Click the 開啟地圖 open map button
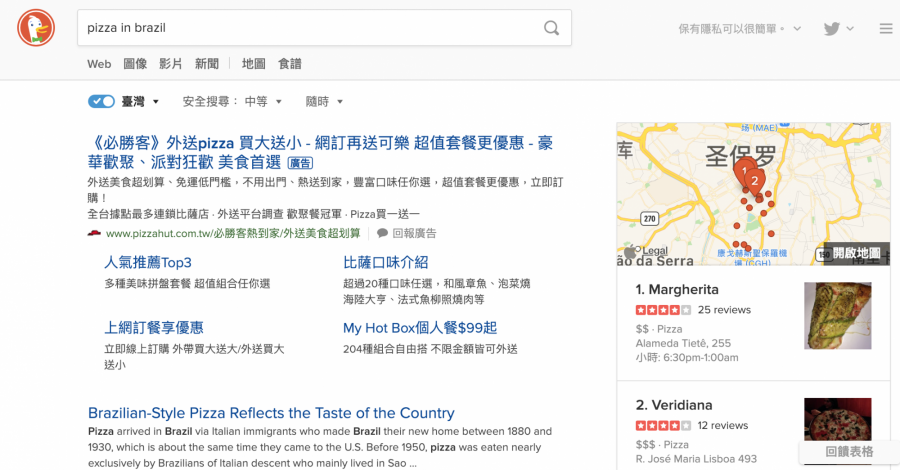This screenshot has width=900, height=470. 856,253
